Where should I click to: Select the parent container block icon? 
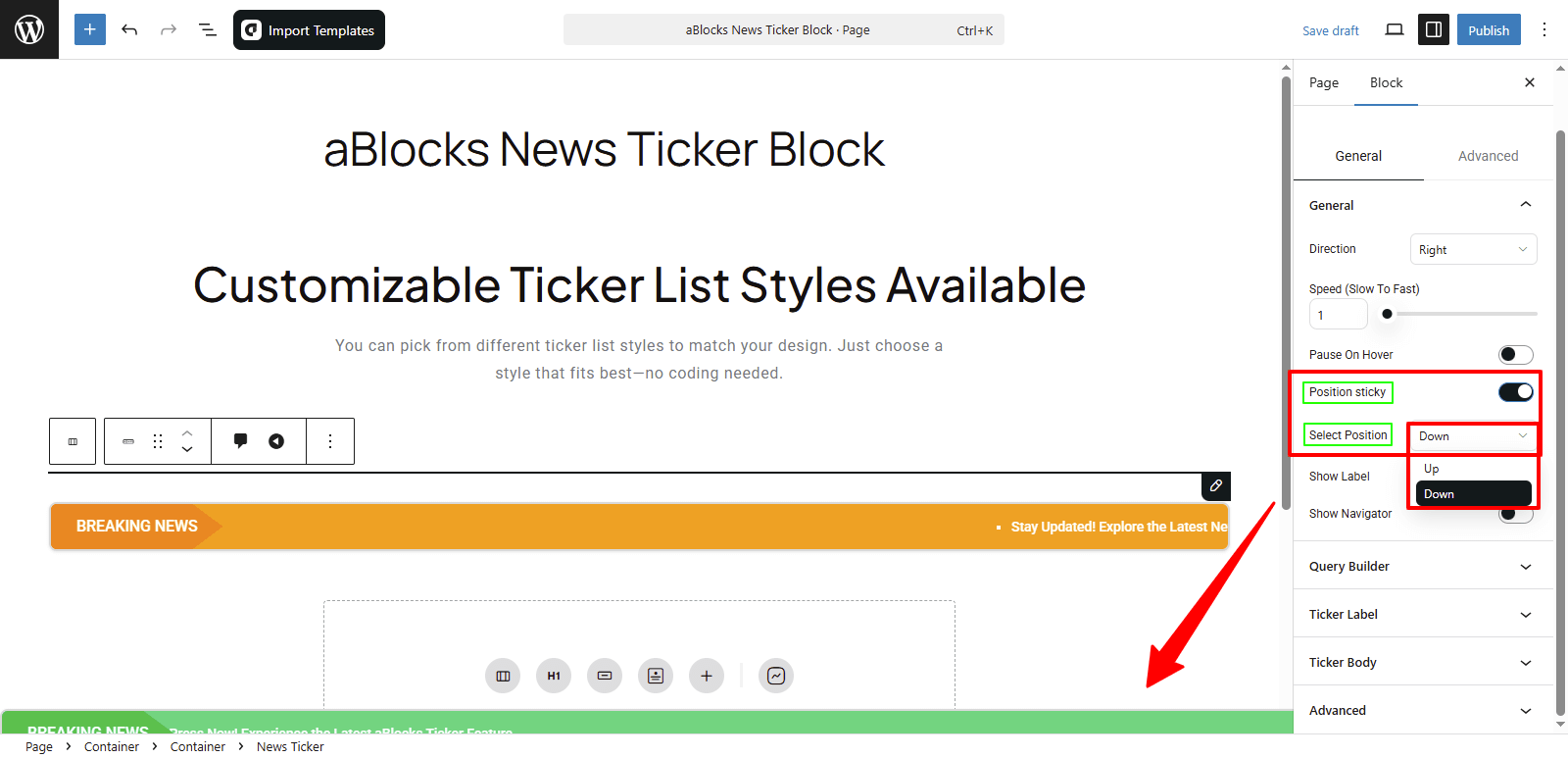(x=73, y=441)
